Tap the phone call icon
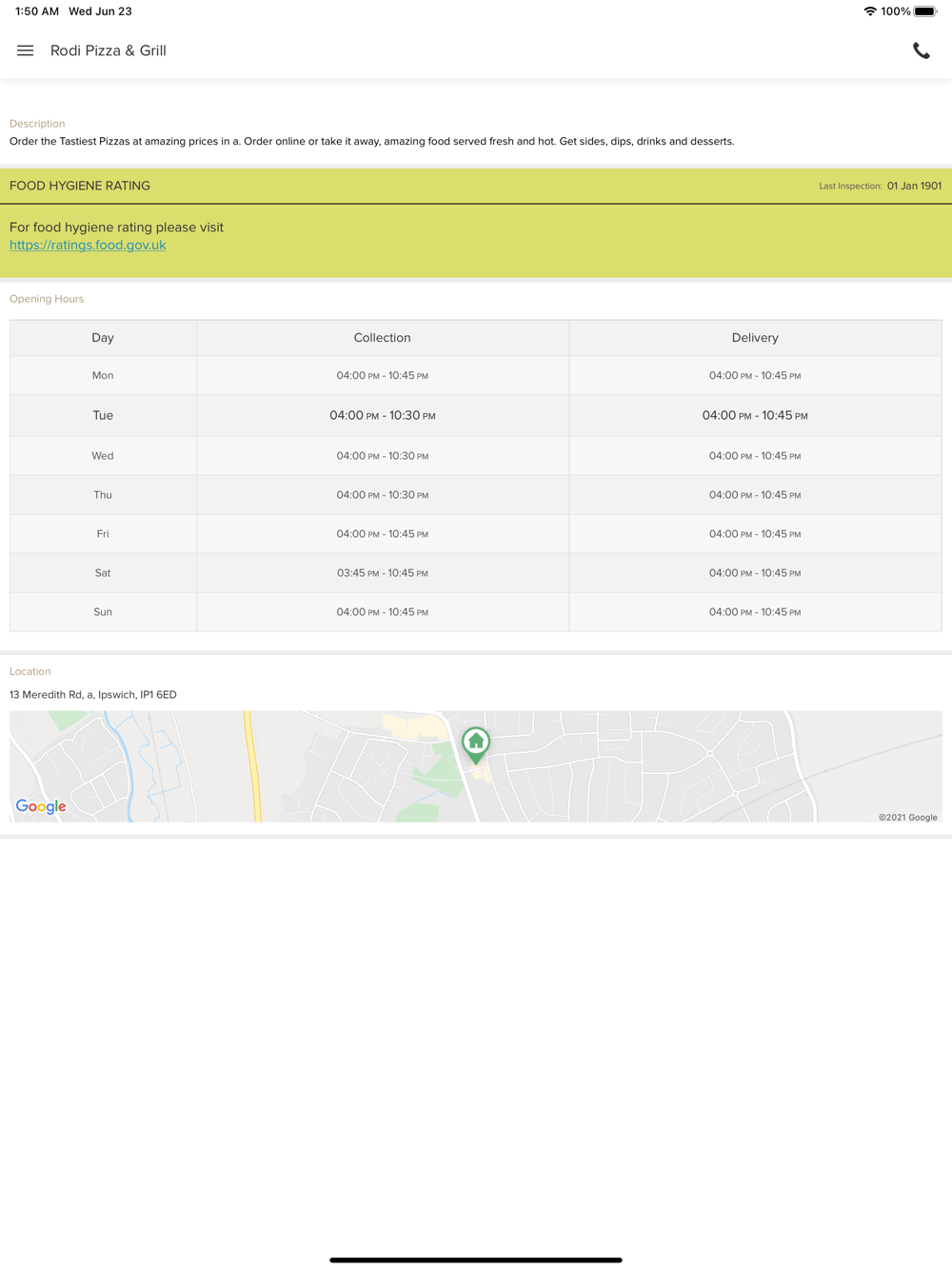952x1270 pixels. tap(921, 50)
